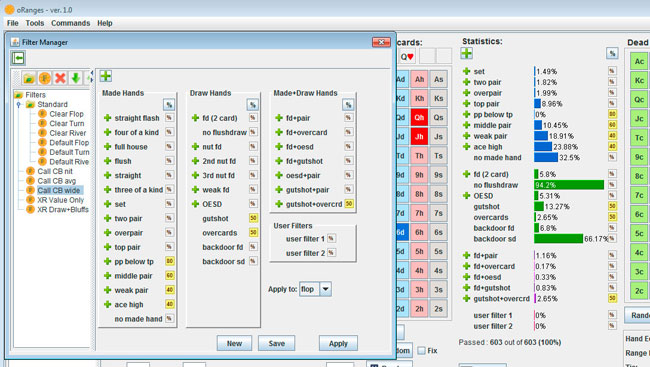Click plus icon next to straight flash
This screenshot has height=367, width=650.
107,118
